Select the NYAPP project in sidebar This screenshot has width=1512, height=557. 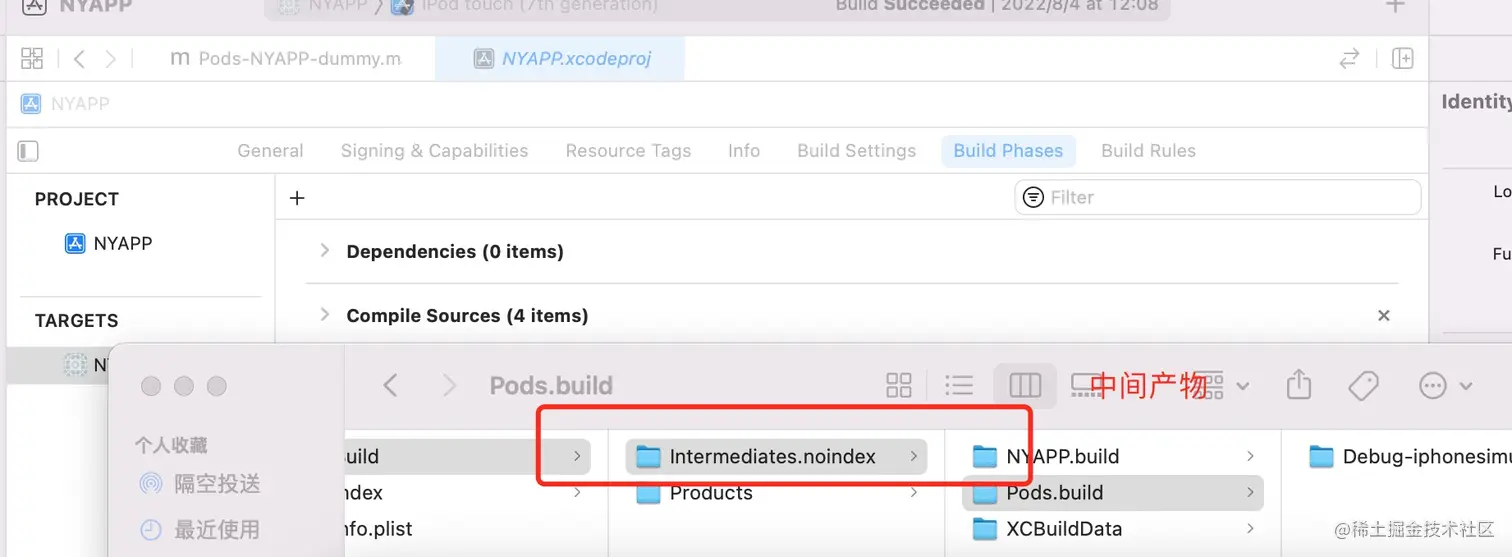(x=122, y=243)
